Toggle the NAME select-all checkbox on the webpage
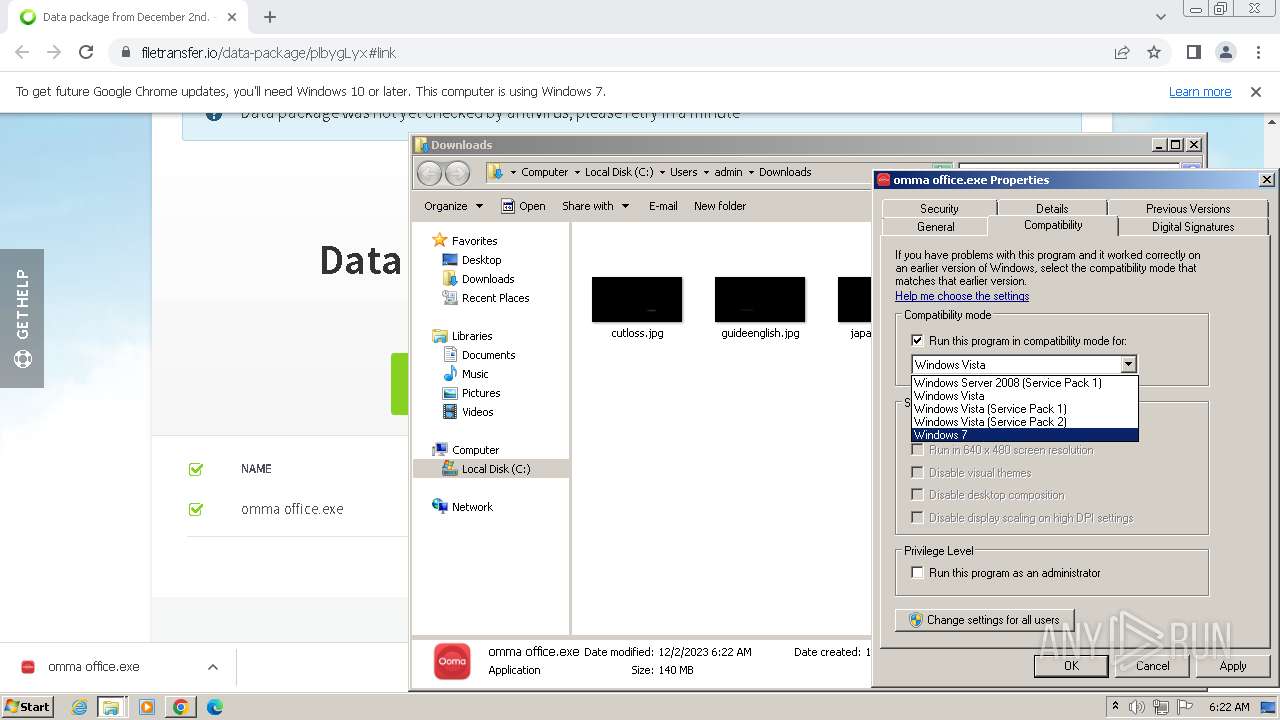The height and width of the screenshot is (720, 1280). click(196, 469)
